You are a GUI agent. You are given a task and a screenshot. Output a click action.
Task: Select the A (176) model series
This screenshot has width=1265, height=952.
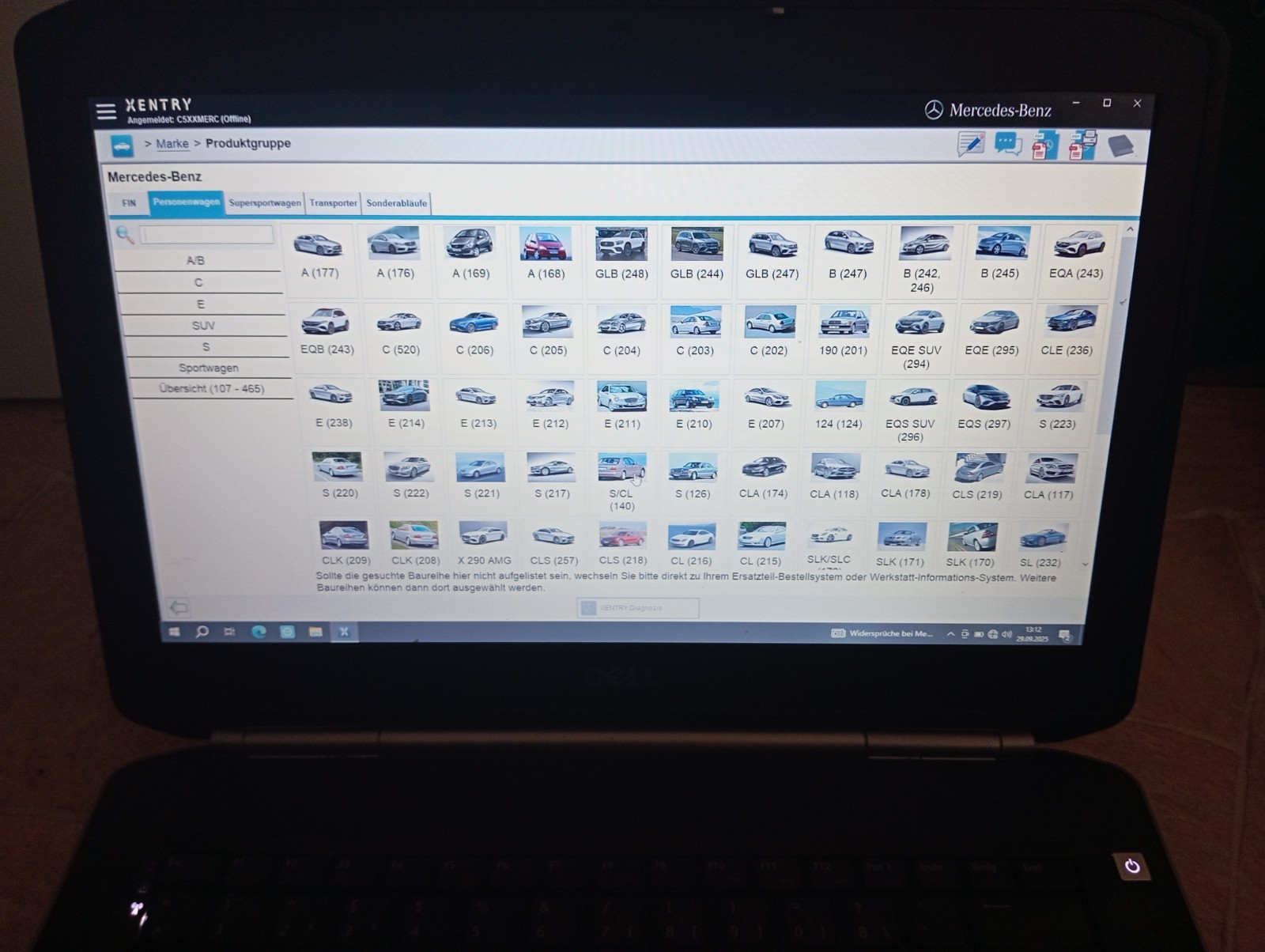395,255
